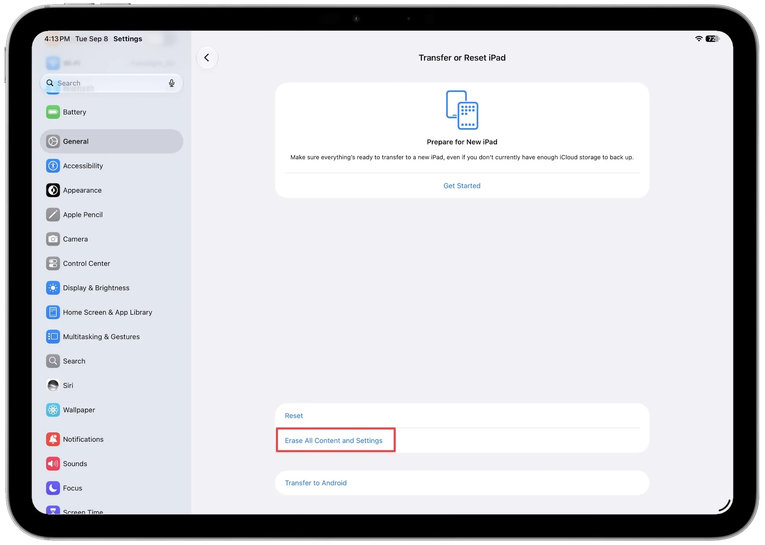Tap the Display & Brightness sun icon
This screenshot has width=765, height=545.
53,288
